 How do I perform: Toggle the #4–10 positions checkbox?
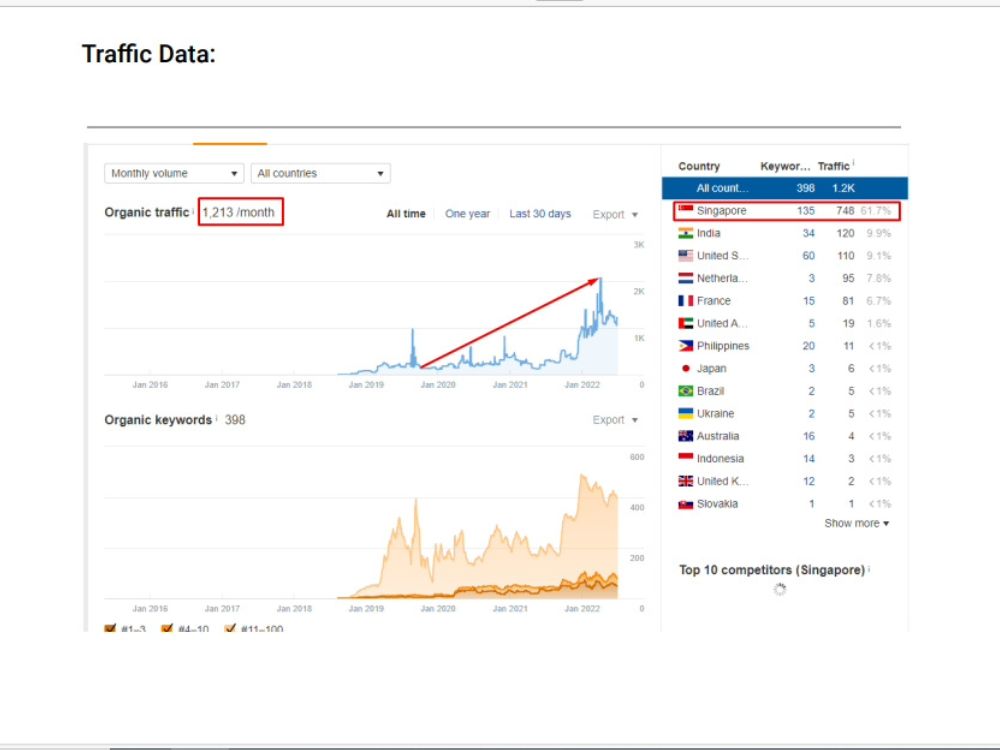[167, 629]
